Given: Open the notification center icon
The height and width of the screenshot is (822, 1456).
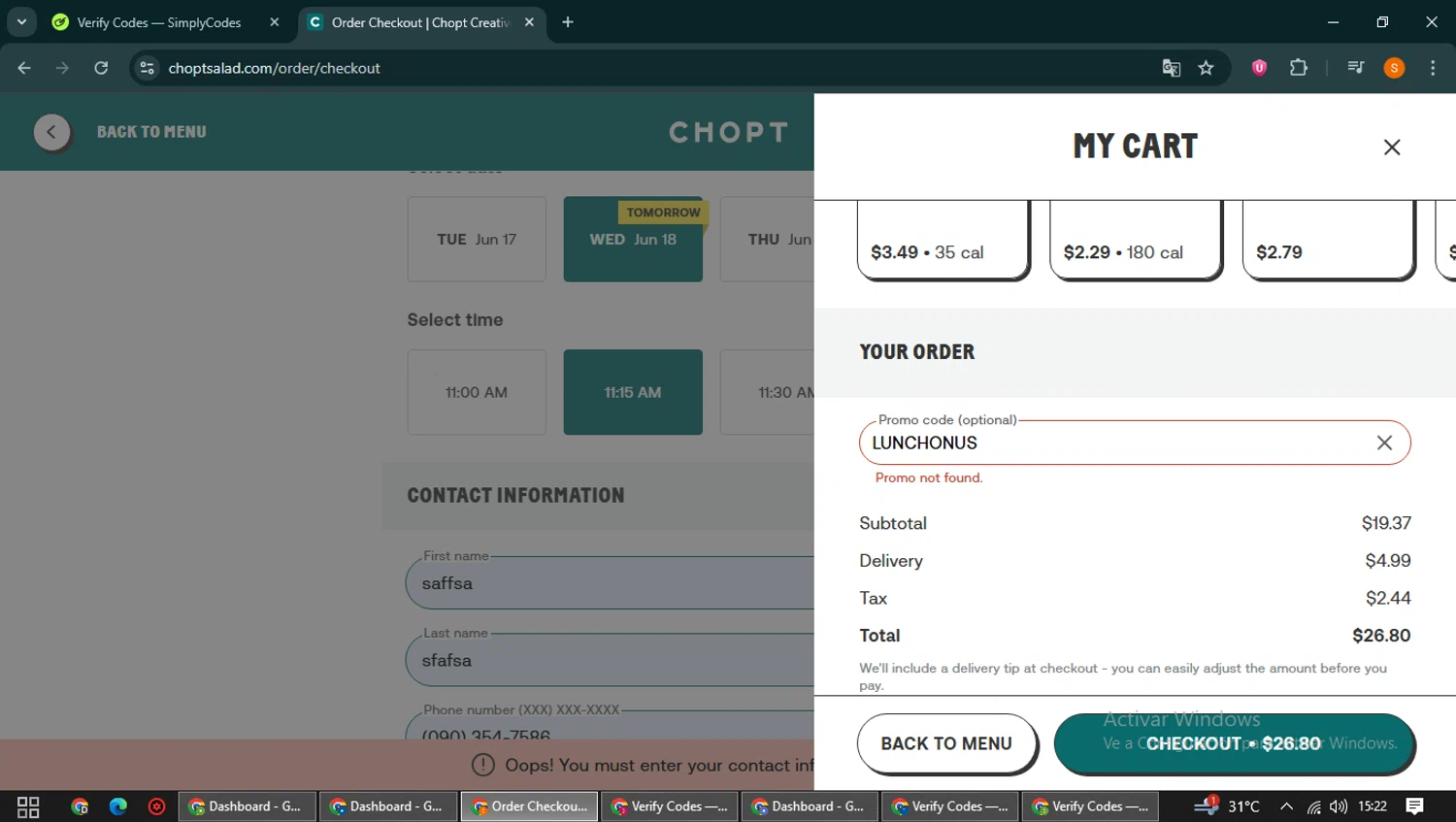Looking at the screenshot, I should coord(1415,806).
